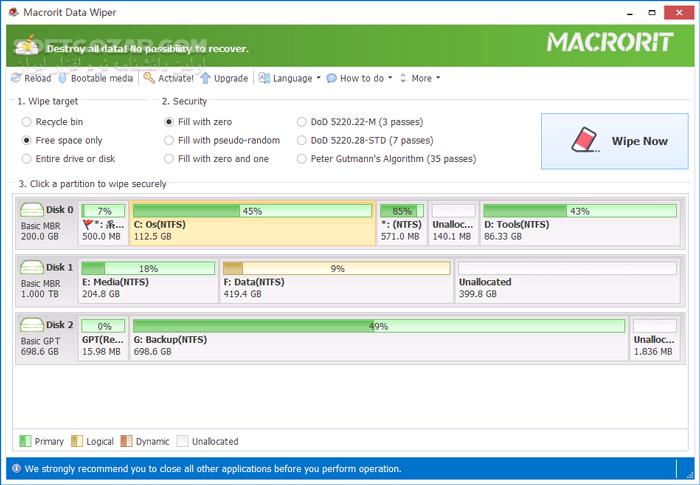
Task: Click the Disk 1 drive icon
Action: tap(32, 267)
